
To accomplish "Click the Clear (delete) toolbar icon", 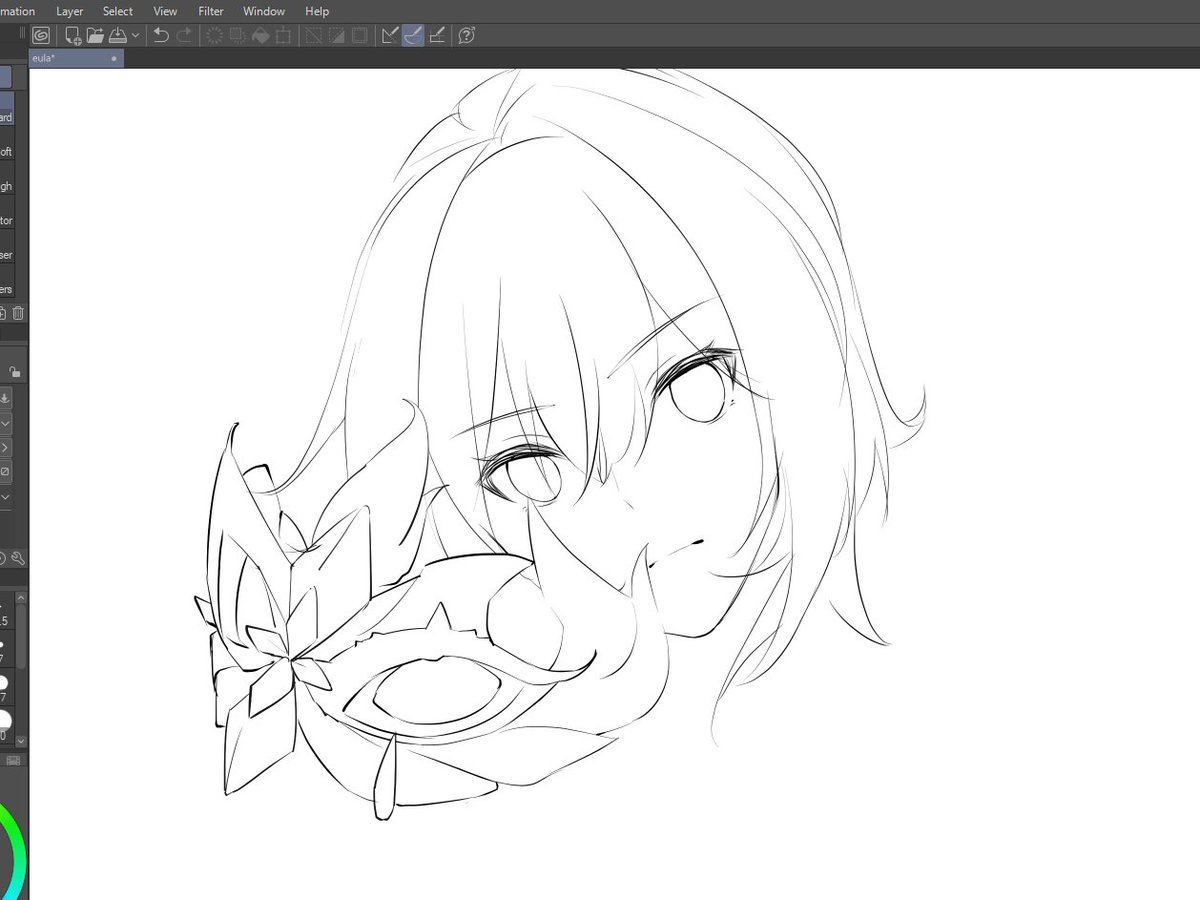I will [214, 35].
